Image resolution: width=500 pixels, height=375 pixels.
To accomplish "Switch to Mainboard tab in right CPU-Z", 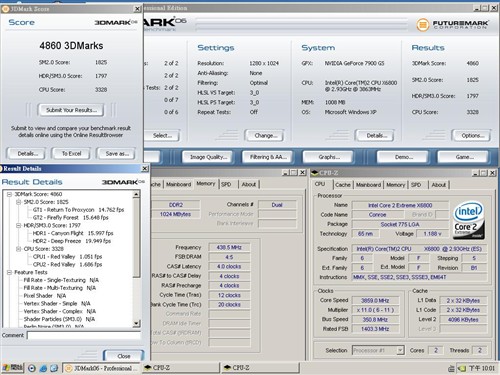I will point(368,185).
